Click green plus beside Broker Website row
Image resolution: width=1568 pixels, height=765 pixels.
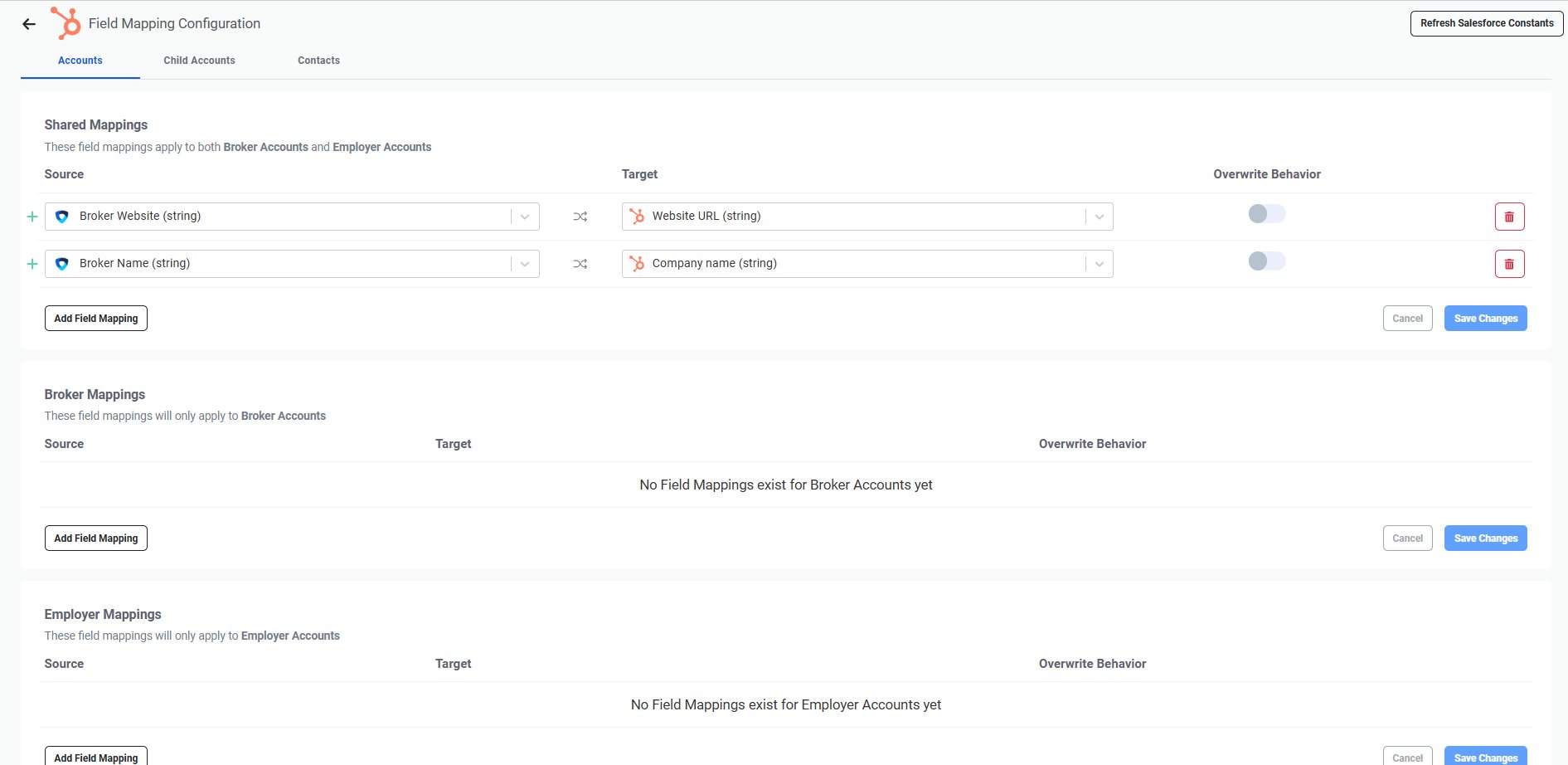32,217
